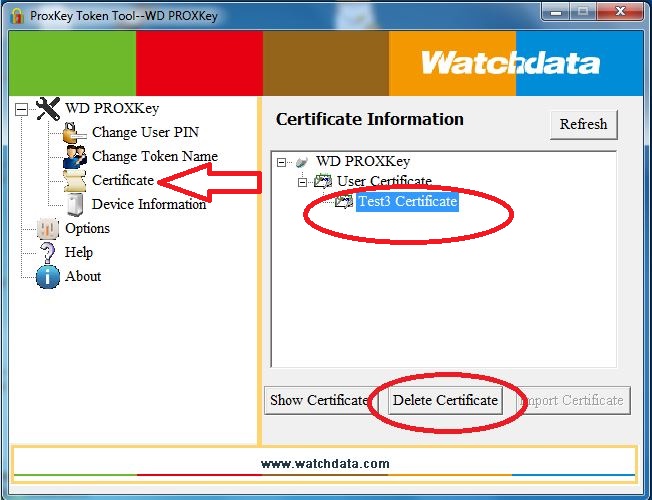Click the Certificate scroll icon
The height and width of the screenshot is (500, 652).
click(75, 181)
